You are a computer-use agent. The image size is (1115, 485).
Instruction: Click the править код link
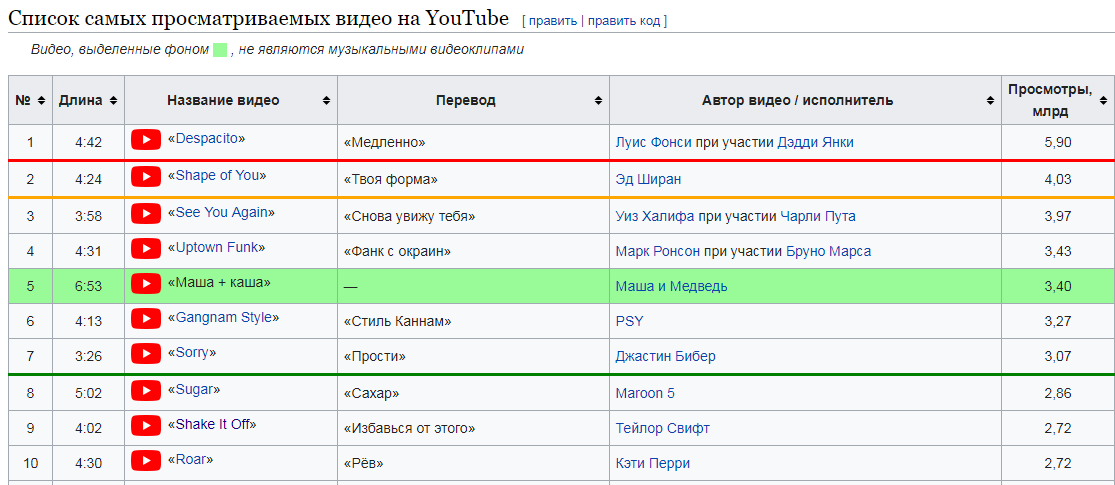point(624,21)
